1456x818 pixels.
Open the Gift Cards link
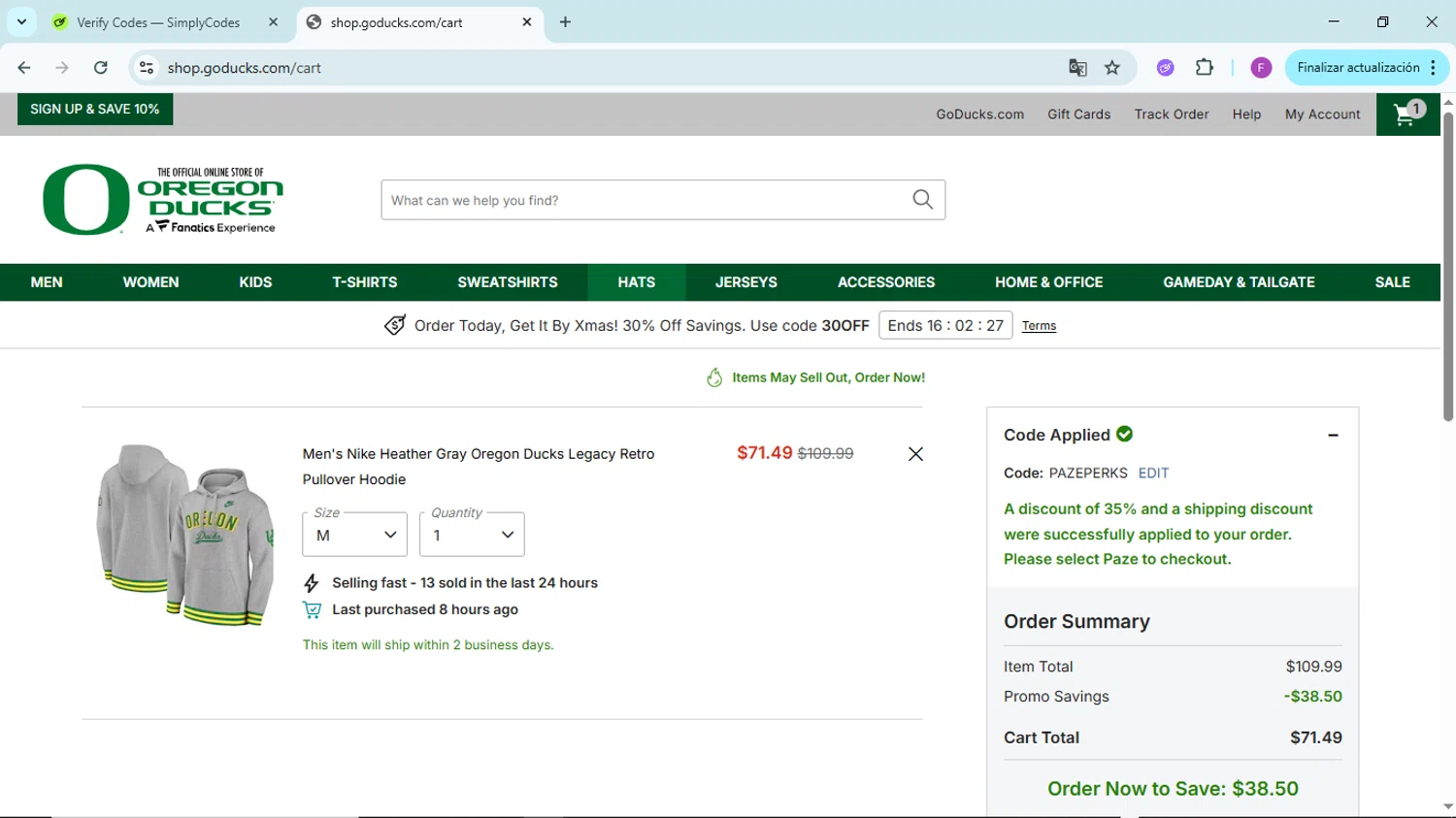click(1079, 115)
